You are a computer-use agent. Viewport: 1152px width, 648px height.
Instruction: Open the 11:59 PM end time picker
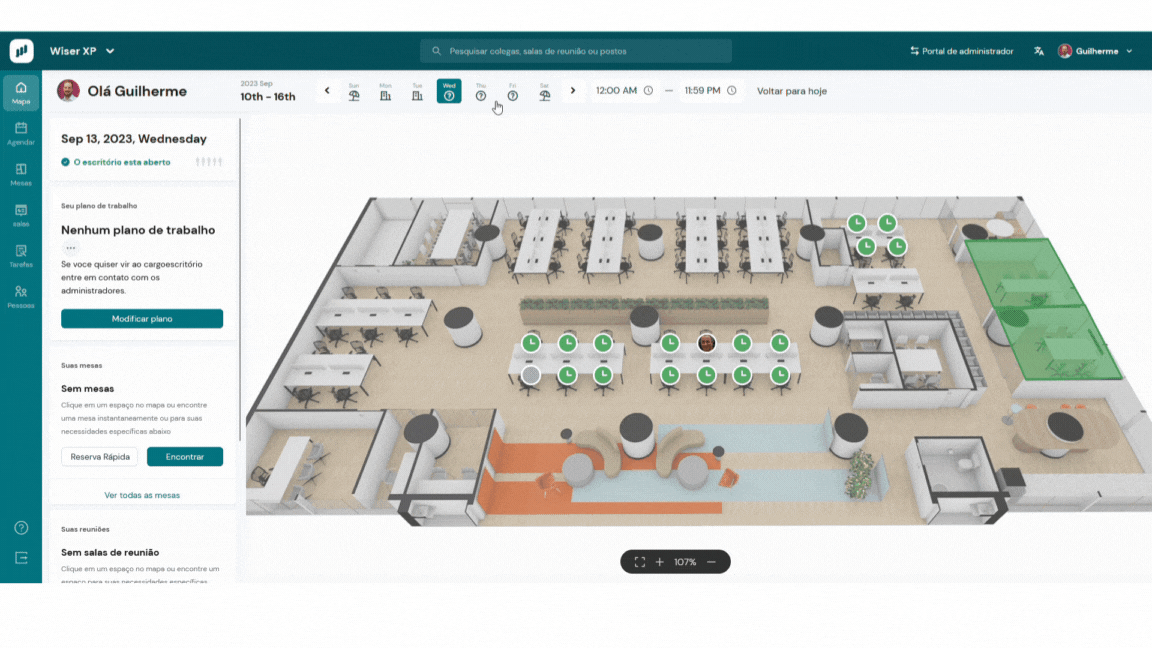tap(710, 91)
